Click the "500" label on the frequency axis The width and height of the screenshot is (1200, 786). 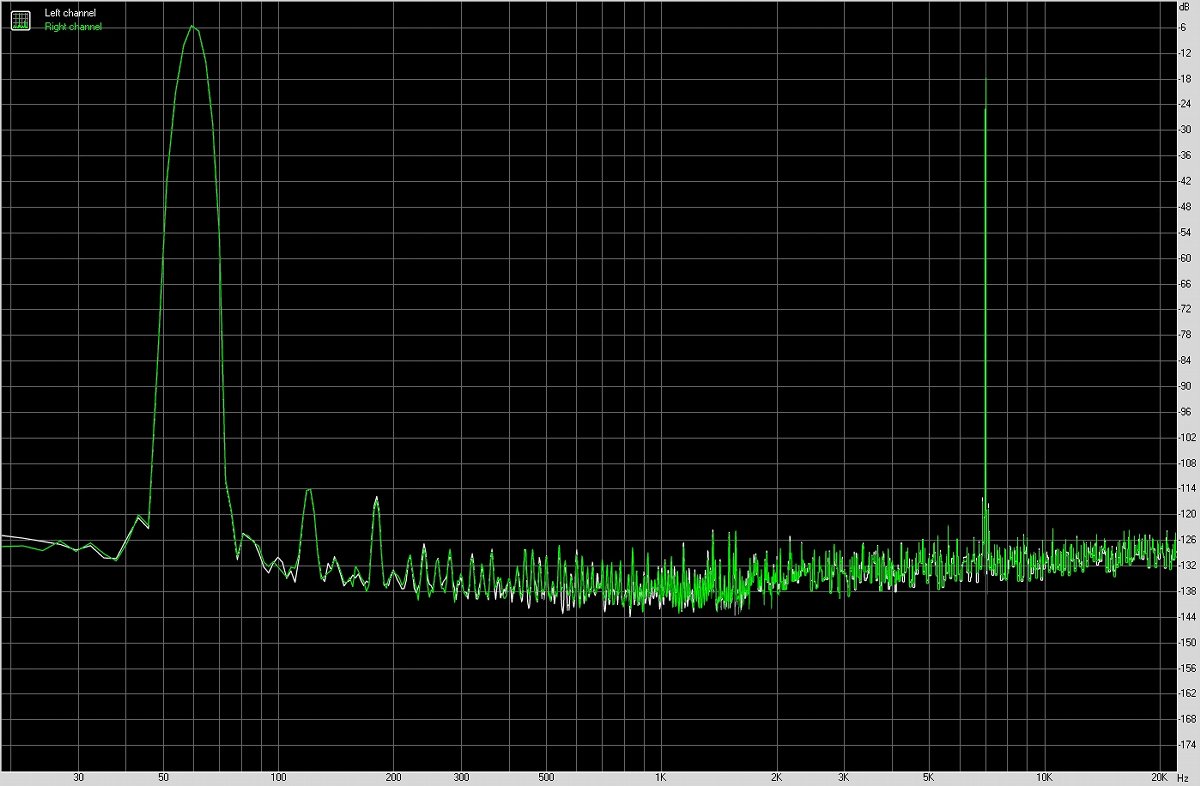click(546, 777)
